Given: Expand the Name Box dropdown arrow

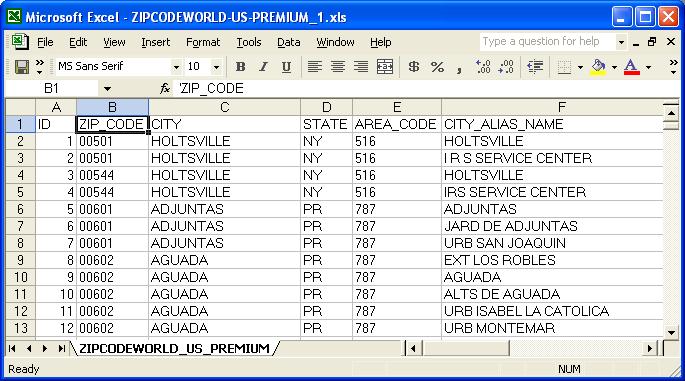Looking at the screenshot, I should [x=107, y=89].
